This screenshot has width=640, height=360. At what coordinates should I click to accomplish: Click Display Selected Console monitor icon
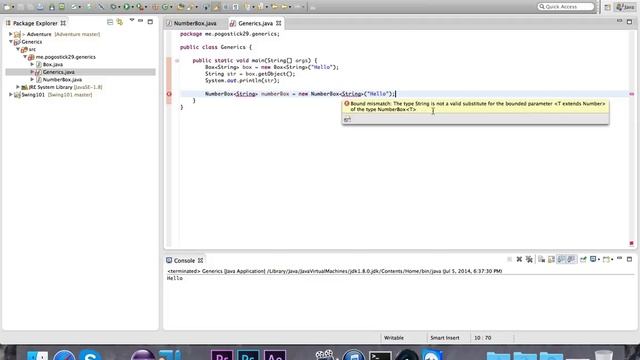[593, 259]
